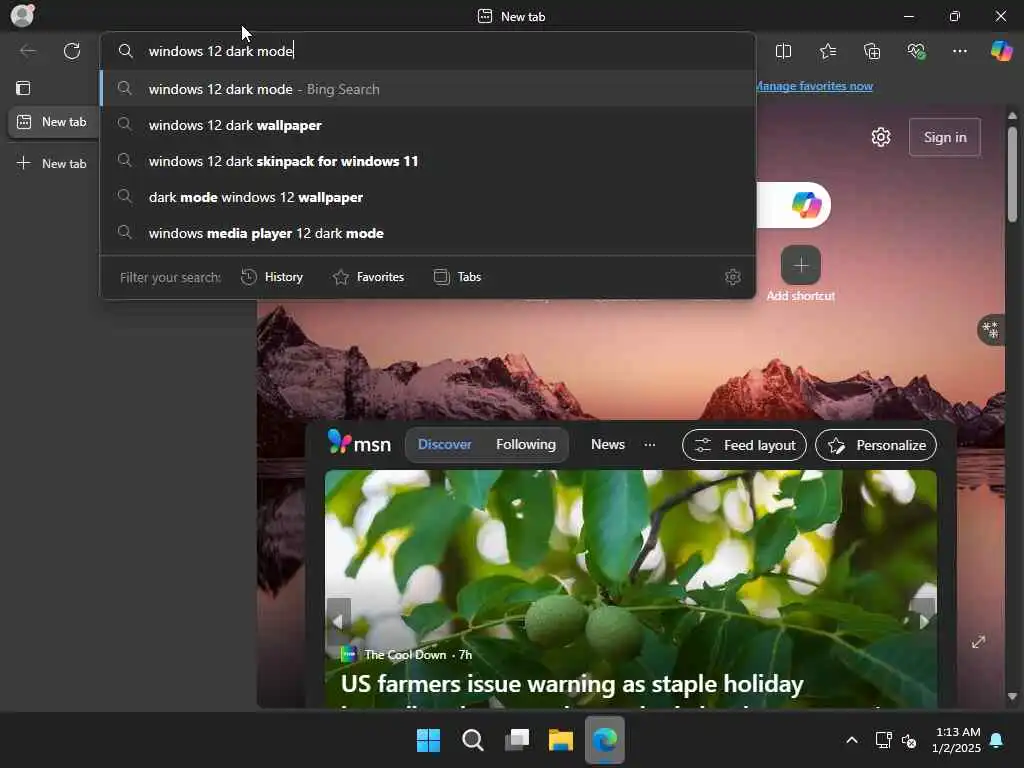Choose 'dark mode windows 12 wallpaper' suggestion

(x=428, y=197)
